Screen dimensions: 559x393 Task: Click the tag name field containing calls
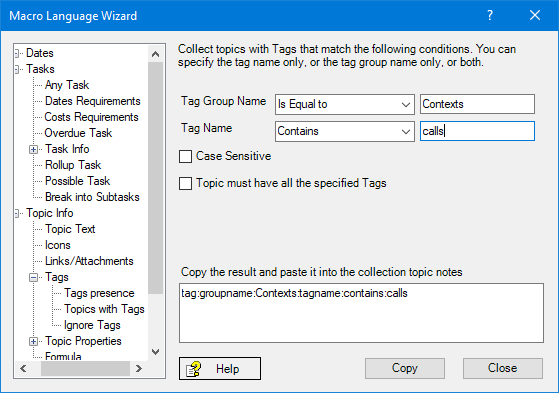477,131
